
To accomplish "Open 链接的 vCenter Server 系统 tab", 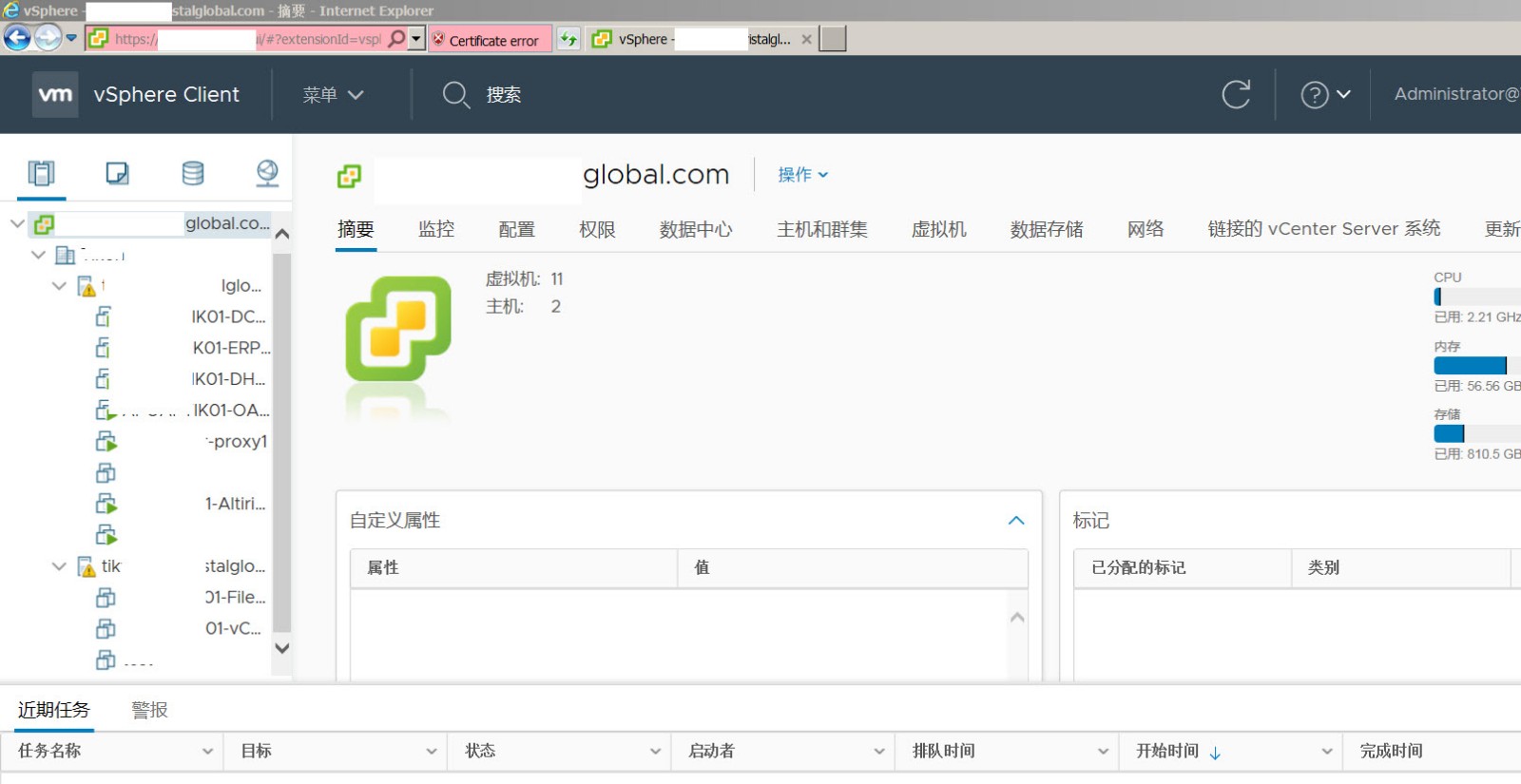I will pyautogui.click(x=1324, y=229).
